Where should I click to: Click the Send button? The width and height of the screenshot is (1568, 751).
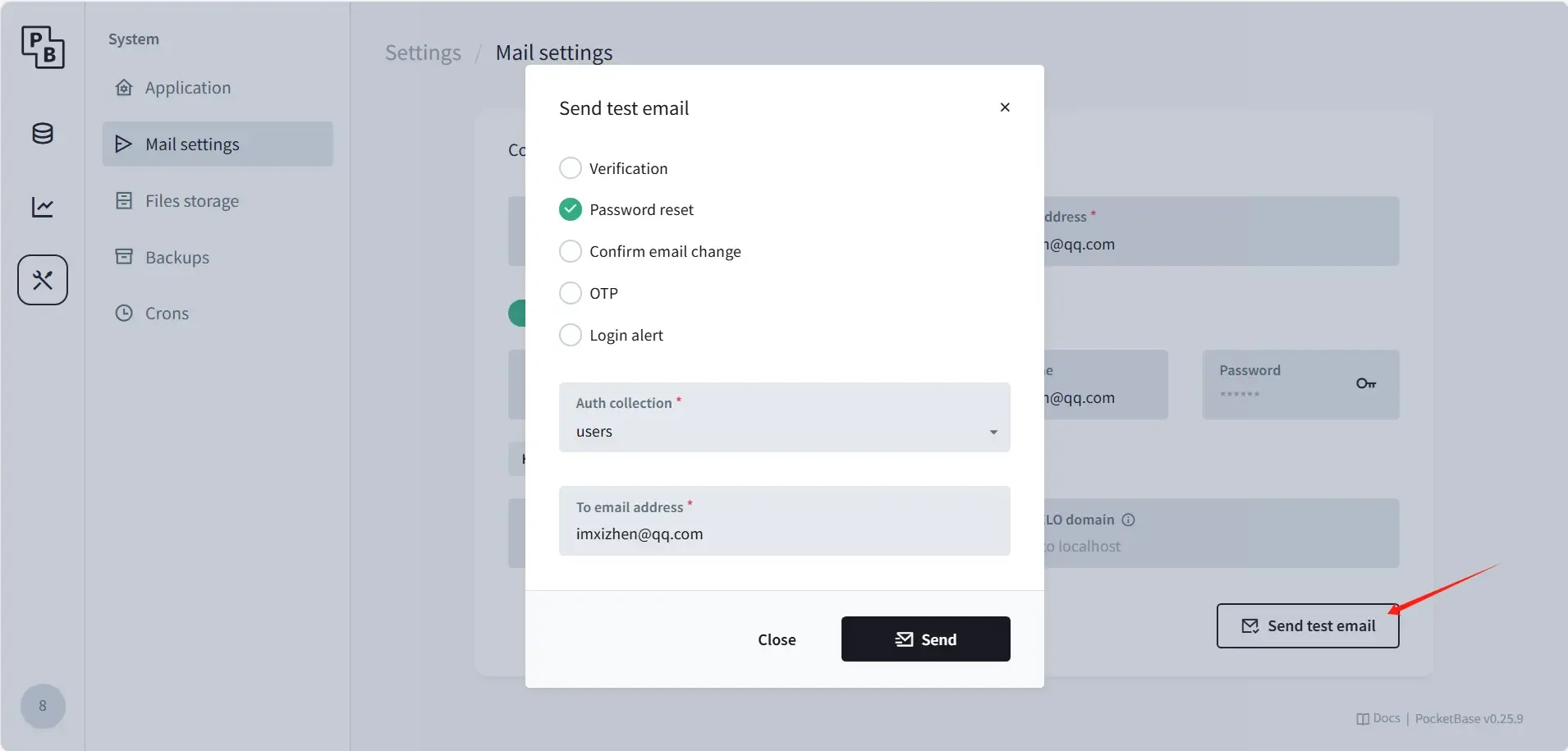point(926,639)
